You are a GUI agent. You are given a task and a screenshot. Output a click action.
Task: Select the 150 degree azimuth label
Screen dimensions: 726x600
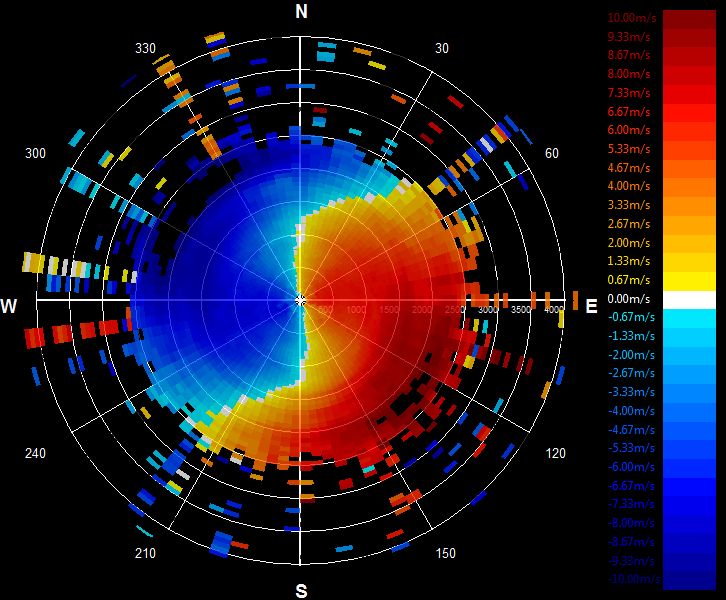point(445,553)
